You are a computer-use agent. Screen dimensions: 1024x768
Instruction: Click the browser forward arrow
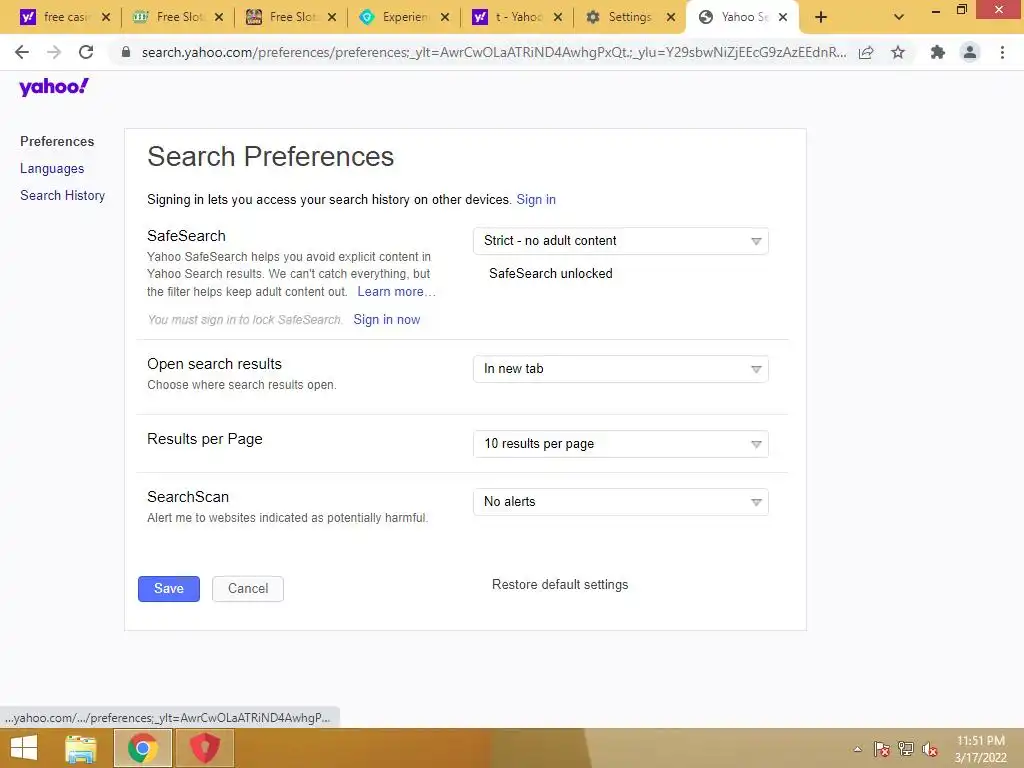(x=54, y=52)
